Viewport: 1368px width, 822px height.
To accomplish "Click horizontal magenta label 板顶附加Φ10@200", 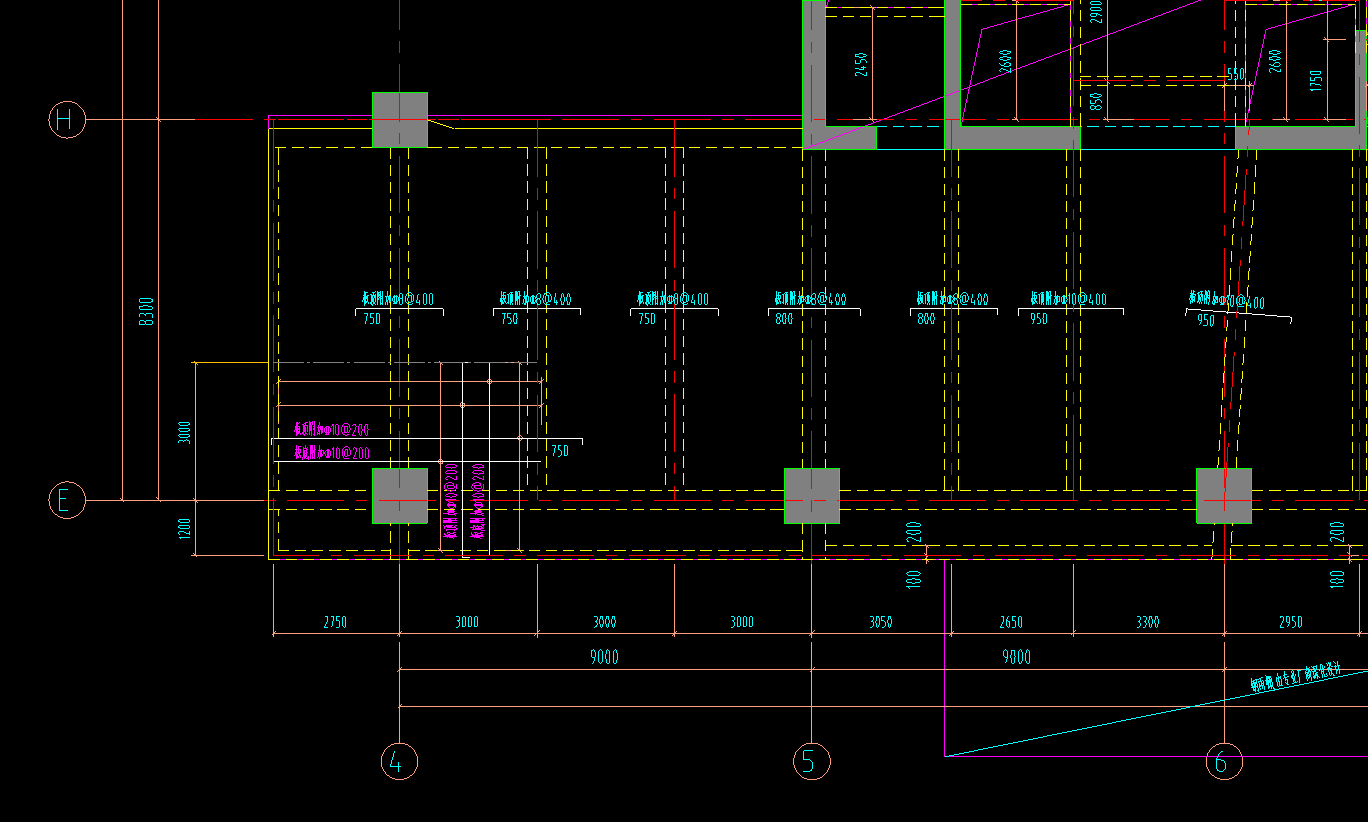I will (331, 429).
